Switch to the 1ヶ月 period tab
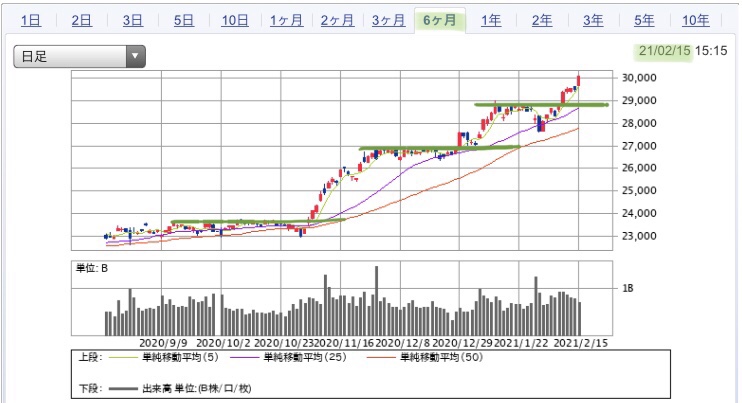Image resolution: width=742 pixels, height=403 pixels. (286, 20)
